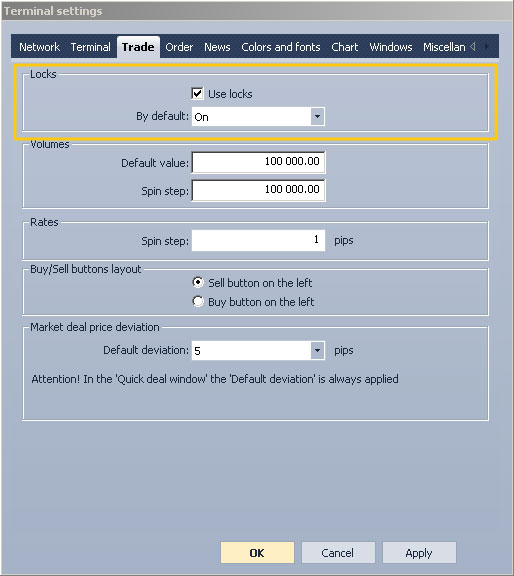Viewport: 514px width, 576px height.
Task: Go to the Colors and fonts tab
Action: click(x=281, y=47)
